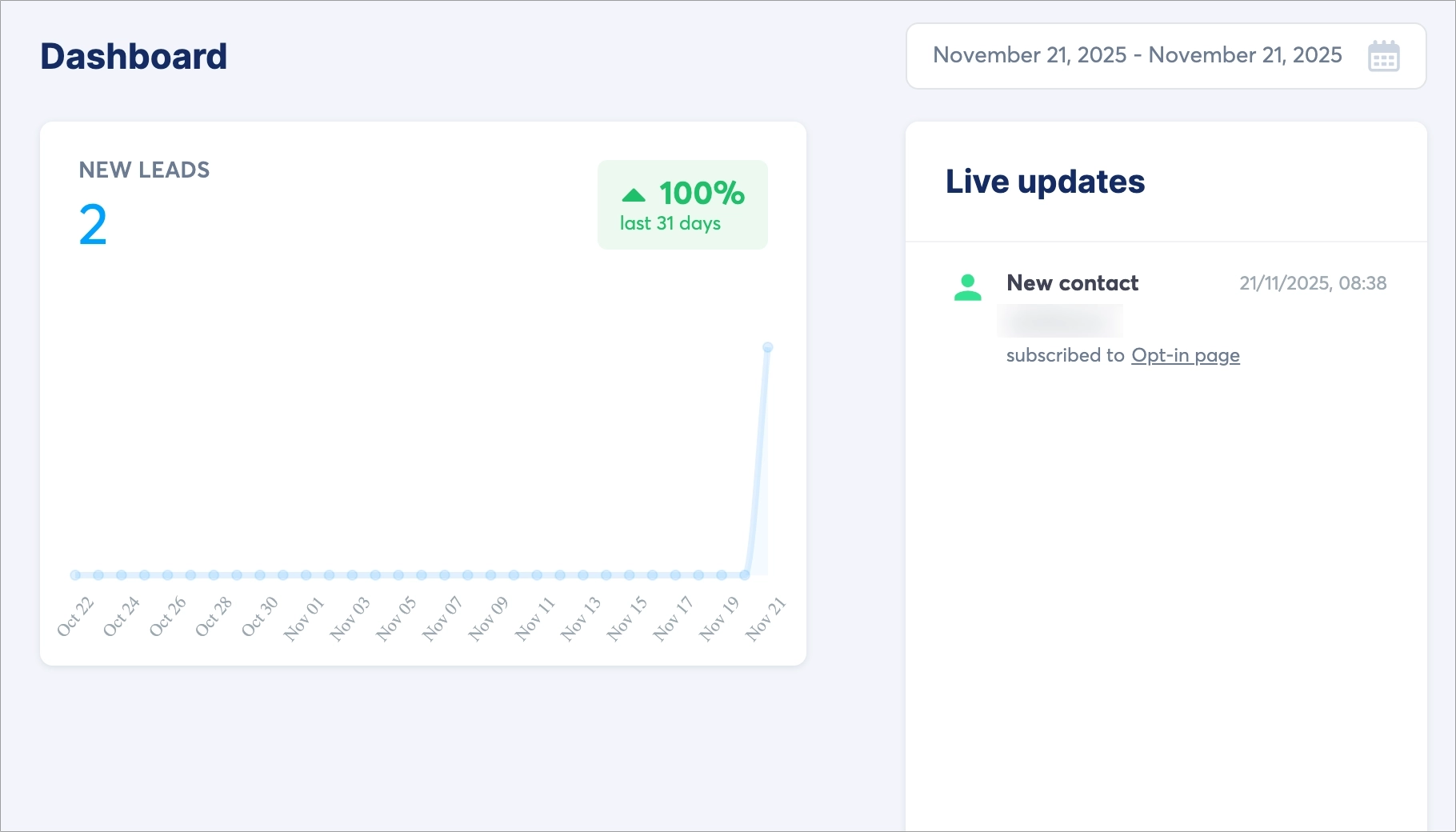Click the Nov 21 peak data point
Image resolution: width=1456 pixels, height=832 pixels.
pyautogui.click(x=768, y=347)
